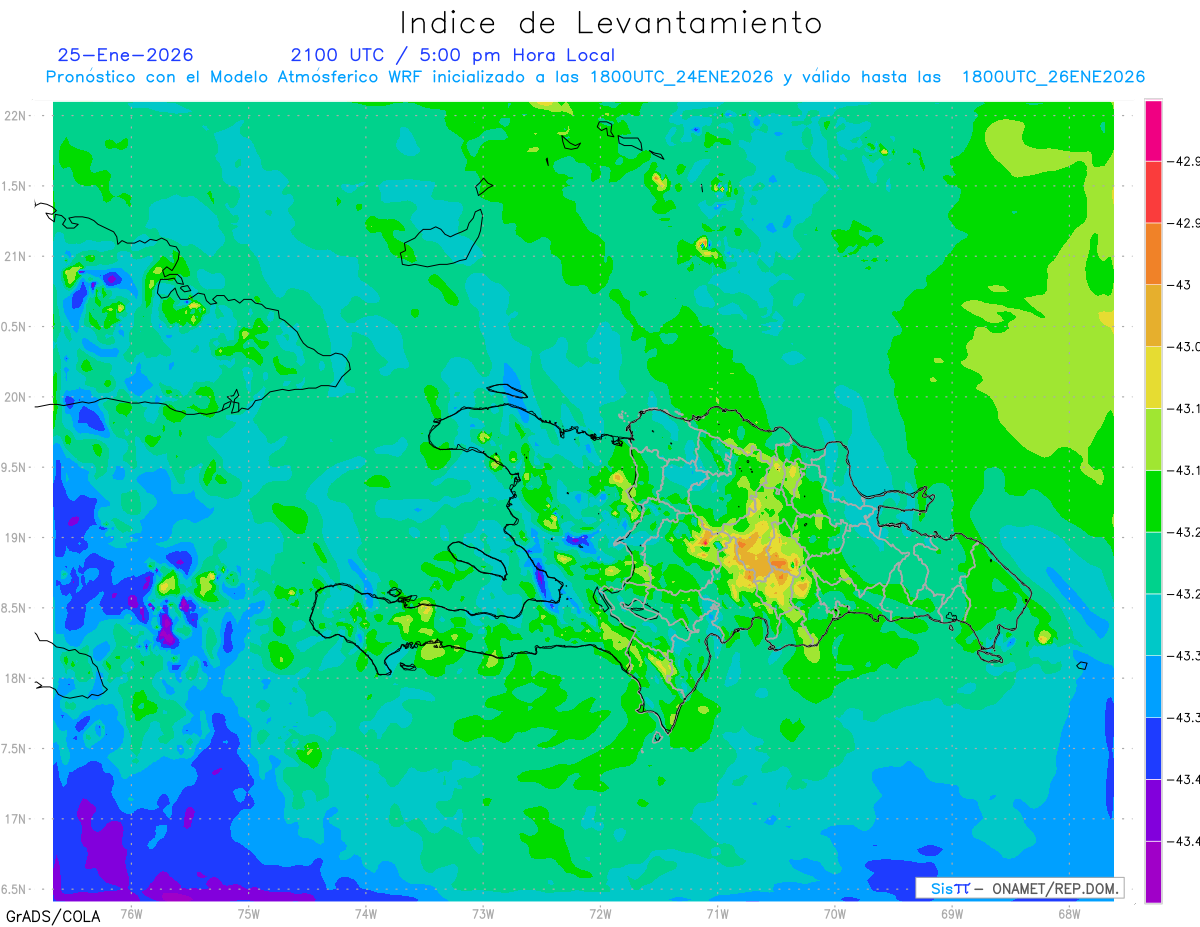Click the "19N" latitude label
Viewport: 1200px width, 927px height.
pos(15,537)
